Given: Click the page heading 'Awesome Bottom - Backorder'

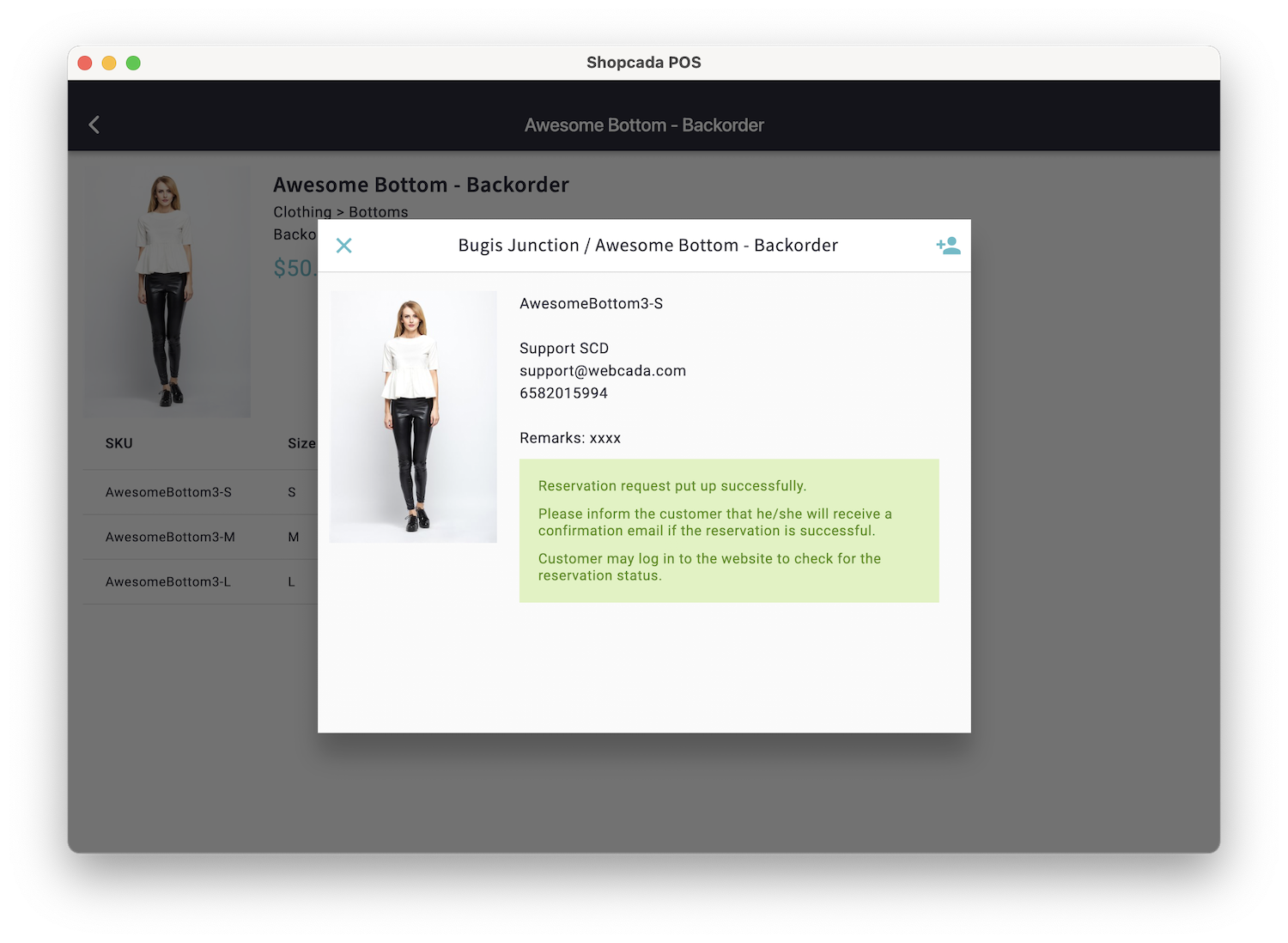Looking at the screenshot, I should click(421, 185).
